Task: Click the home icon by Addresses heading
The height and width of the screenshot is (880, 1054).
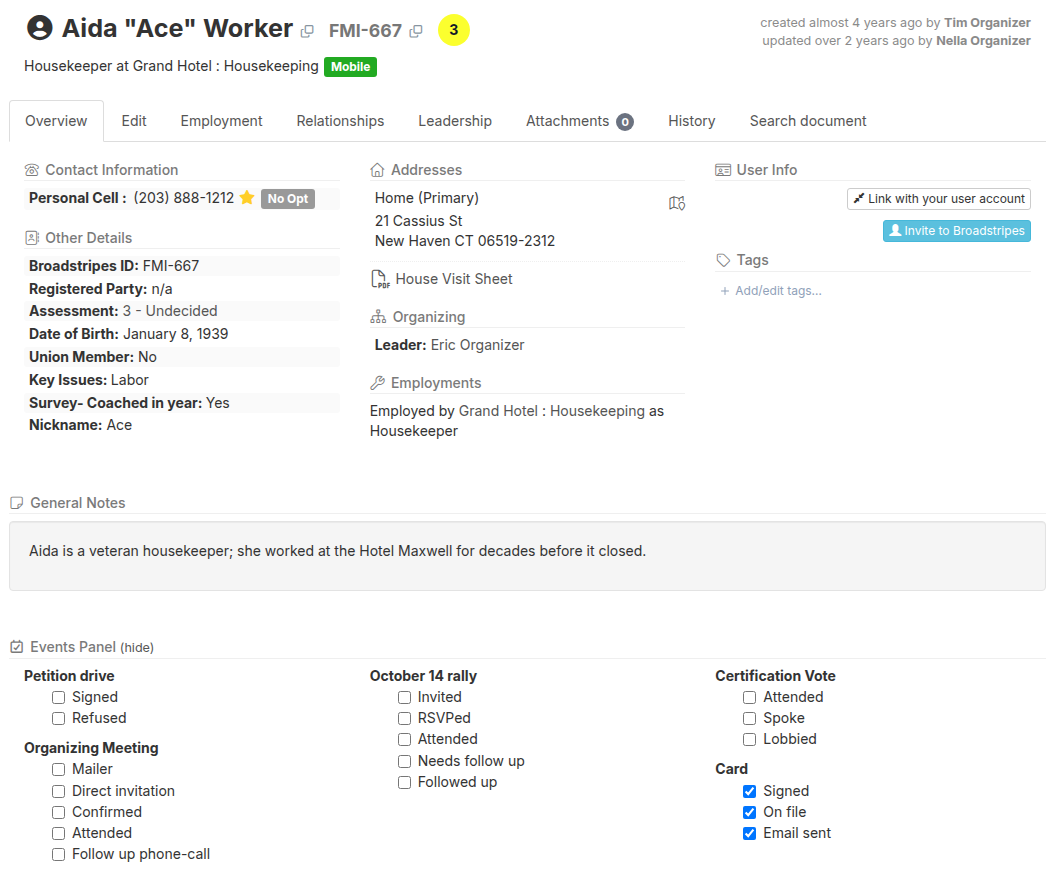Action: (377, 170)
